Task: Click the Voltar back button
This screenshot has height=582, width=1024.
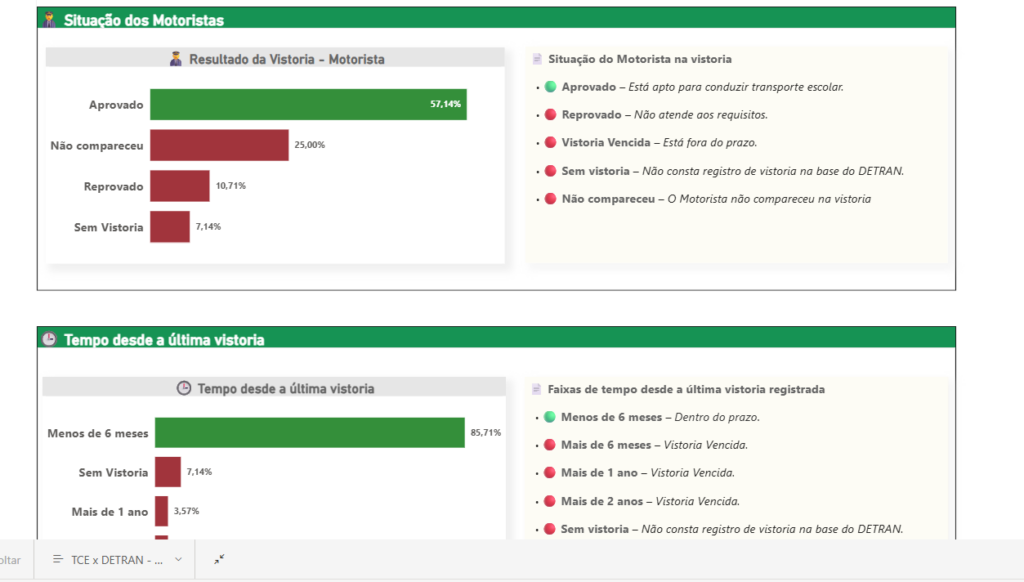Action: coord(10,560)
